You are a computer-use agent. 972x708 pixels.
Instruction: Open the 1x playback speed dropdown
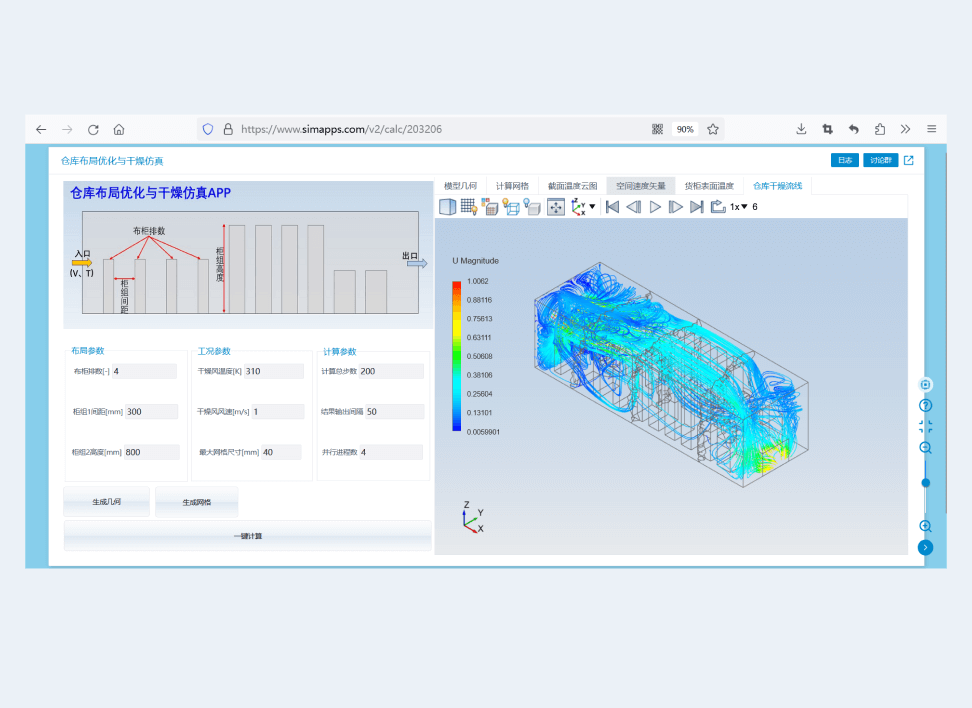739,207
